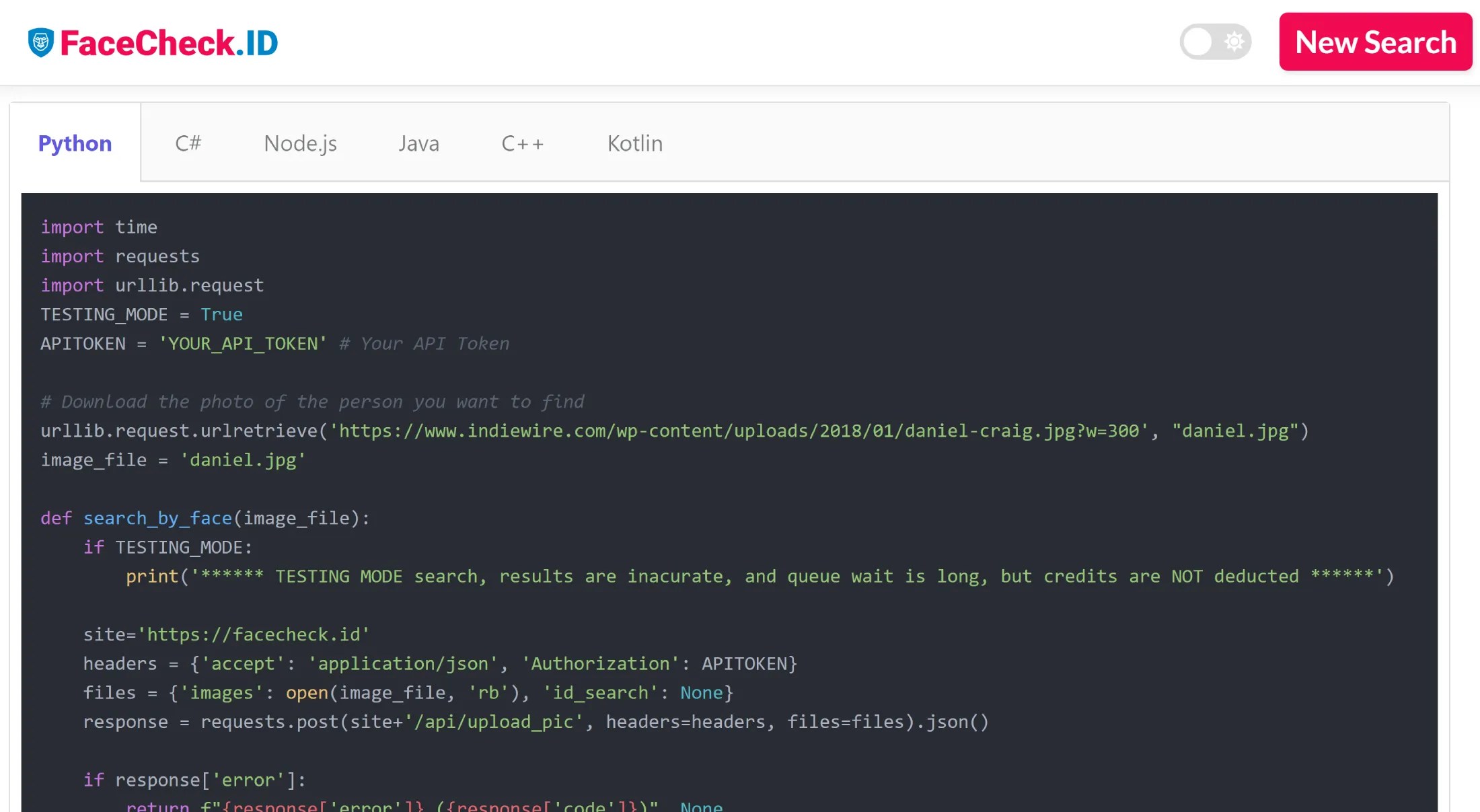
Task: Open the FaceCheck.ID home link text
Action: tap(169, 43)
